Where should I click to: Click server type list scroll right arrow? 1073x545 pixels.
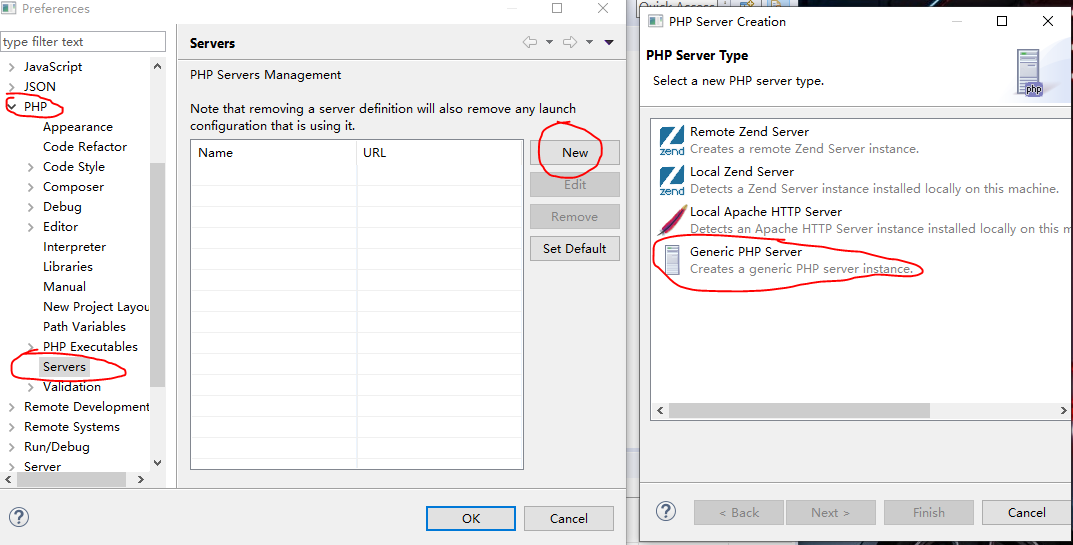click(1063, 411)
